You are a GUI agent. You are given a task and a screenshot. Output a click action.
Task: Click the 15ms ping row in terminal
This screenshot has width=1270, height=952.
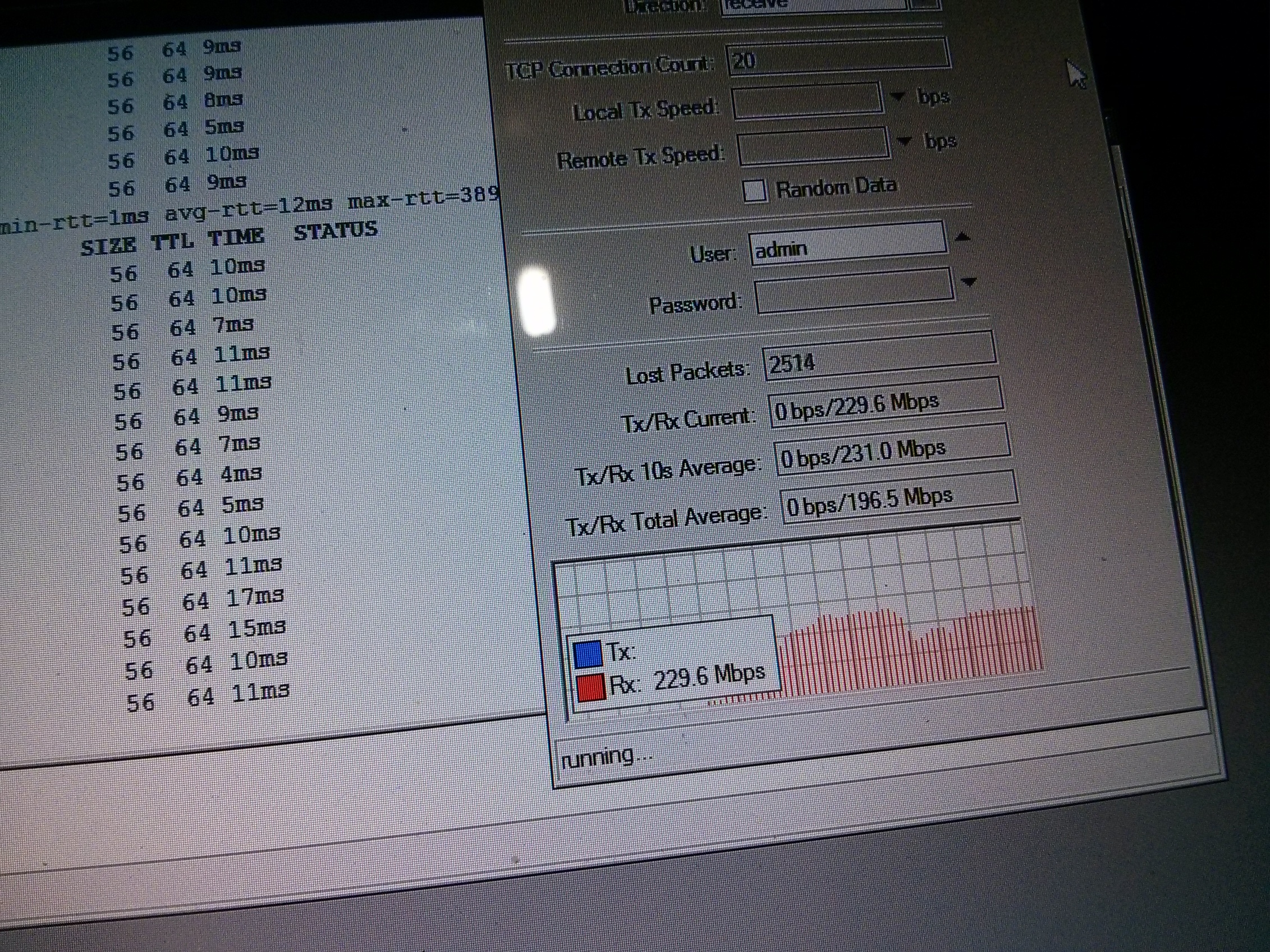pos(205,633)
